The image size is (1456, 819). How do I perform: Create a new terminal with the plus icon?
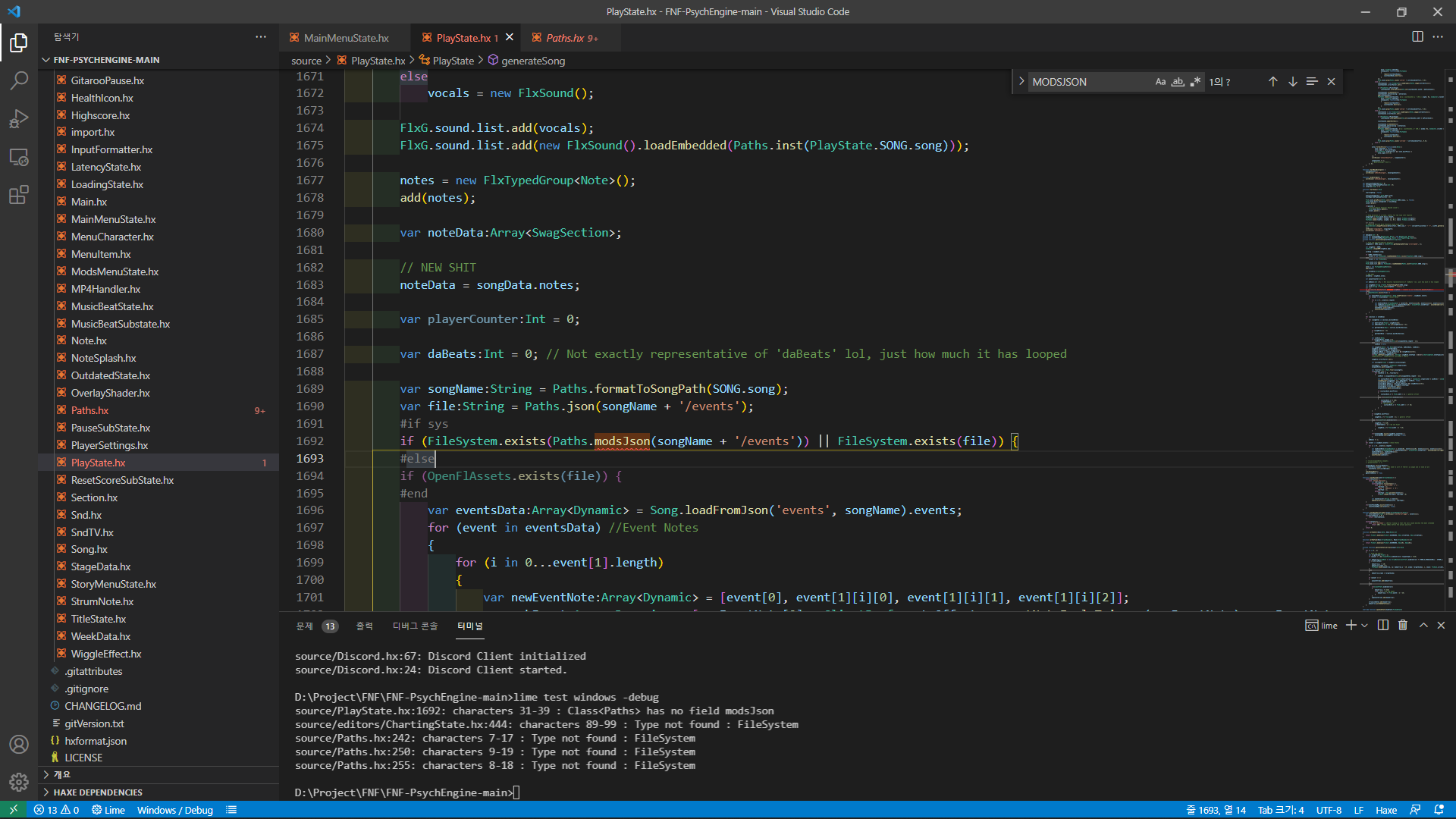1353,625
